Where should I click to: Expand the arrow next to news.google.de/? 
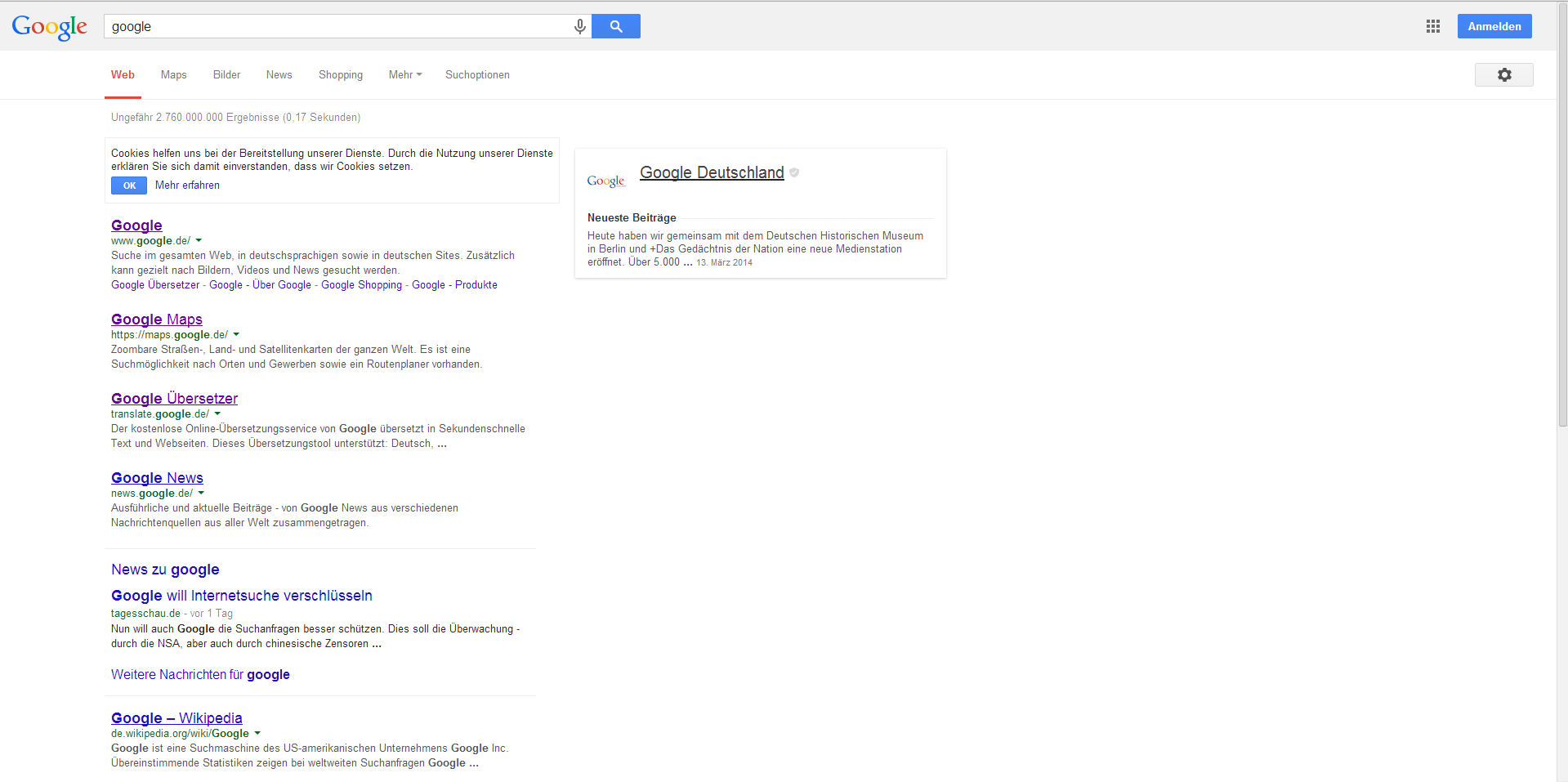pos(201,494)
